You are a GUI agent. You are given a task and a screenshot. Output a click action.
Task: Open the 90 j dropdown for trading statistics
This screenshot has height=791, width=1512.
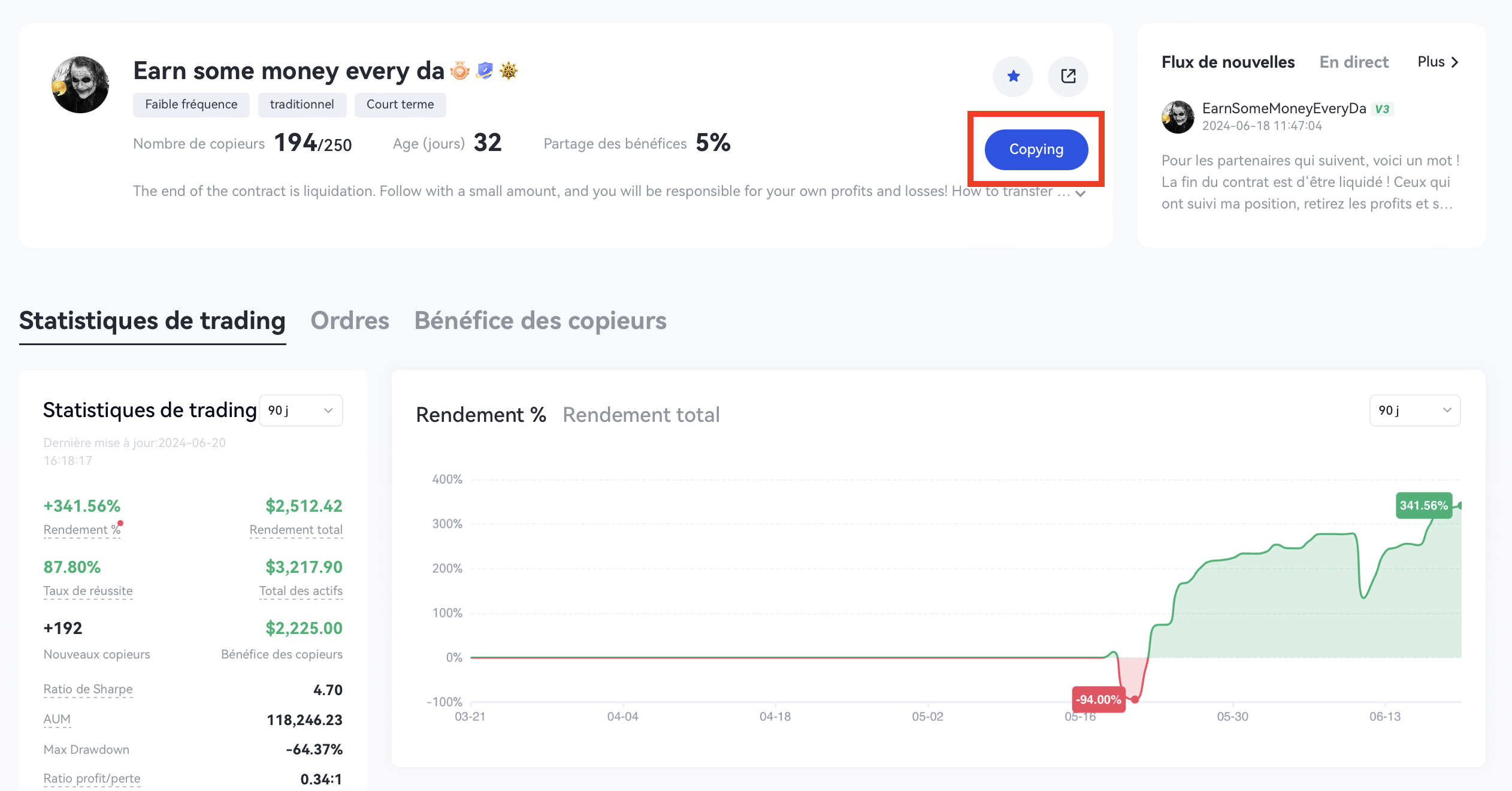pos(301,410)
